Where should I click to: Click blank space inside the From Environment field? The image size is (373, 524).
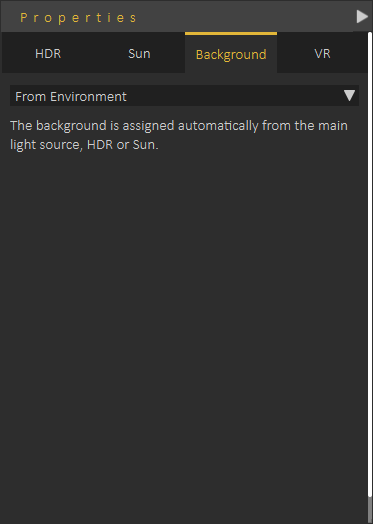(234, 96)
